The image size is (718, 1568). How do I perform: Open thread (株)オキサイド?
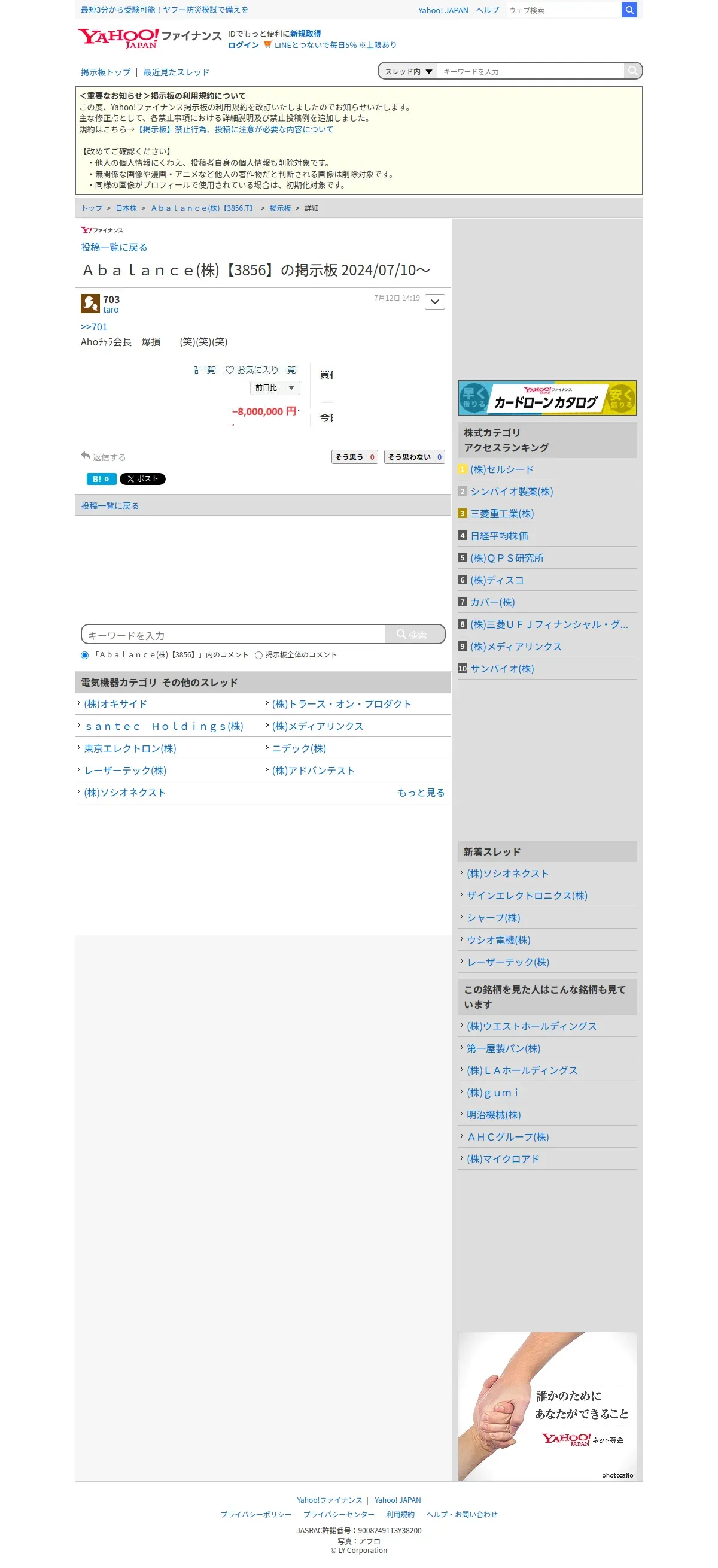point(115,704)
